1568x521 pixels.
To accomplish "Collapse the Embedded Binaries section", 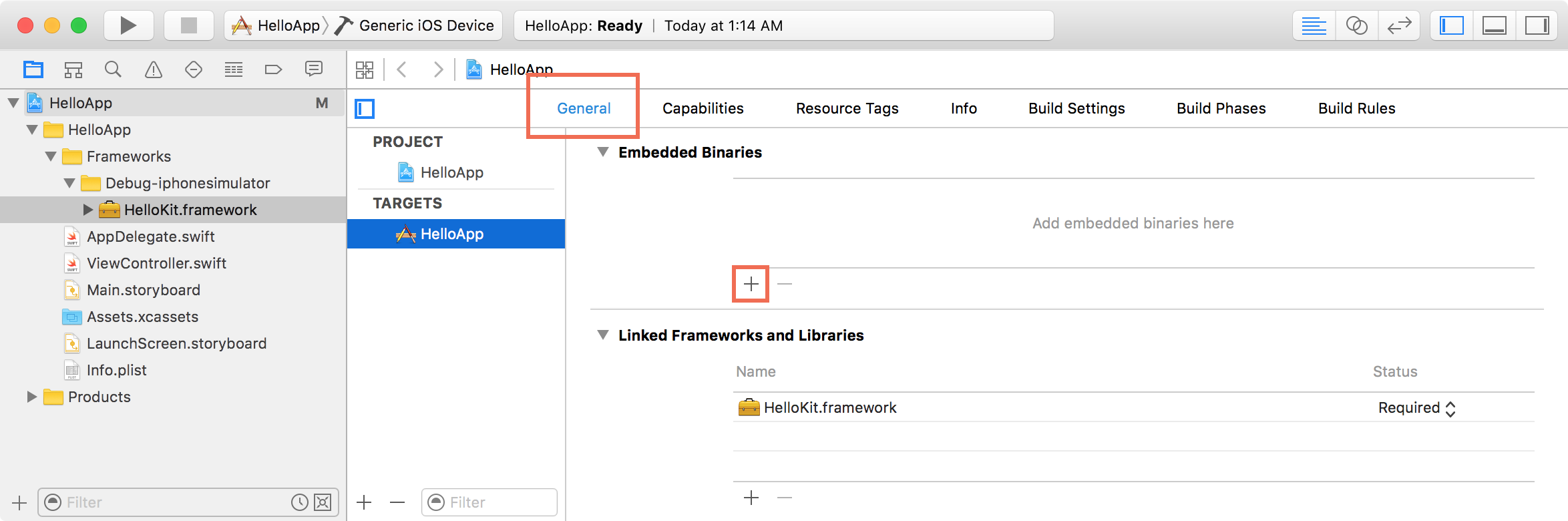I will point(603,152).
